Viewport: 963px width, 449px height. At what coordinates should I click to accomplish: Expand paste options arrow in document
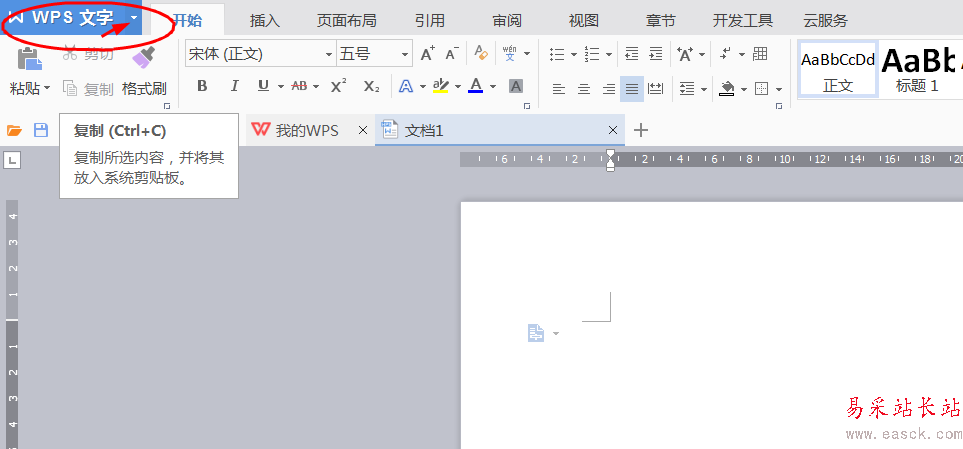[556, 334]
